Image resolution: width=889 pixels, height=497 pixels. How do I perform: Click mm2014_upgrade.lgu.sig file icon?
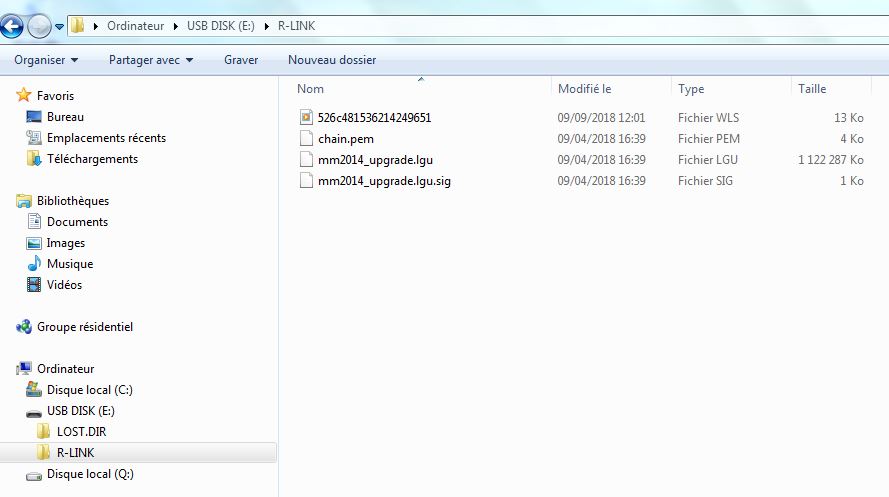[306, 180]
